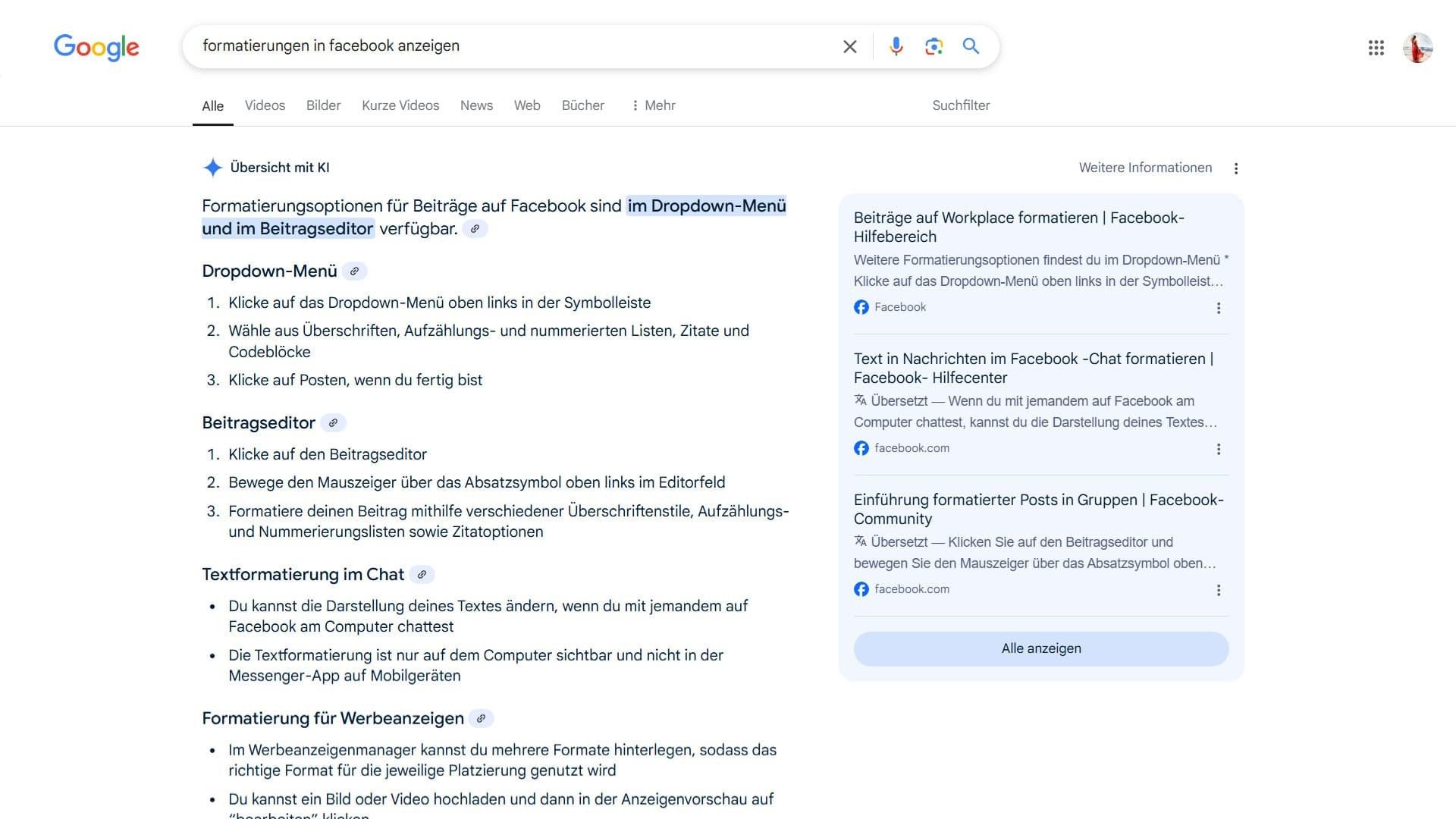Click the blue magnifier search icon
Viewport: 1456px width, 819px height.
click(971, 46)
